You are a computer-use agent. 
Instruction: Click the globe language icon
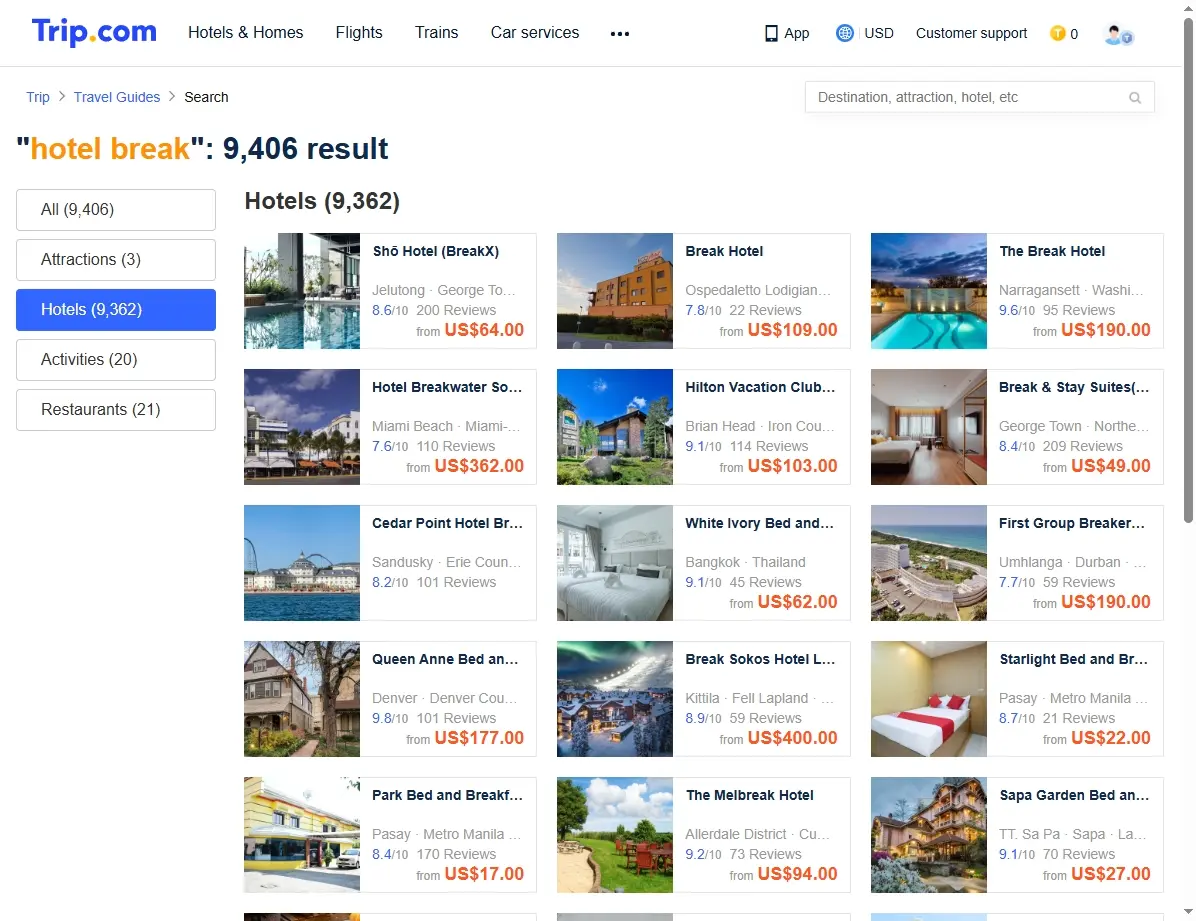(844, 33)
